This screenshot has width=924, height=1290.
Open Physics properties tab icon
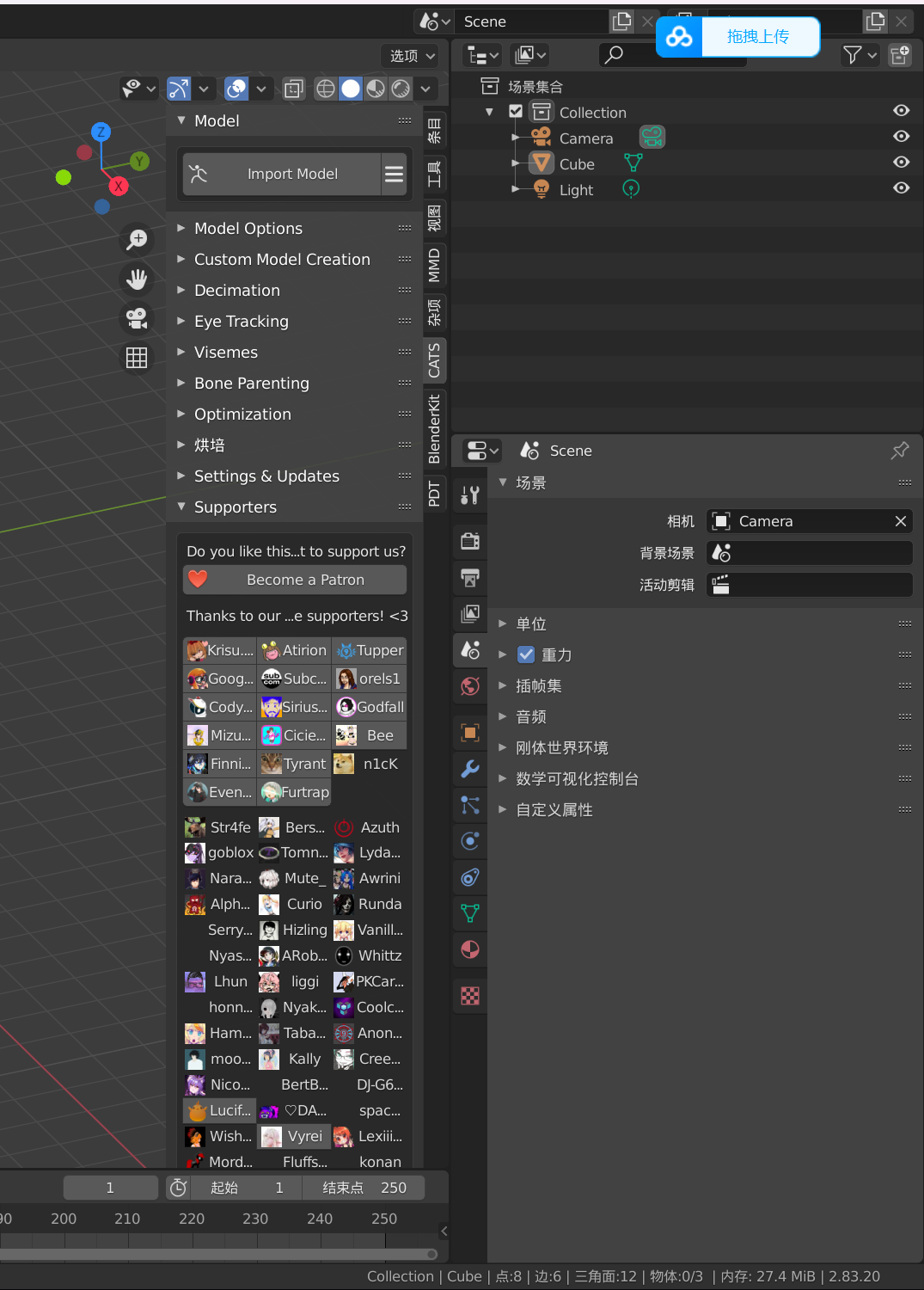(x=470, y=841)
